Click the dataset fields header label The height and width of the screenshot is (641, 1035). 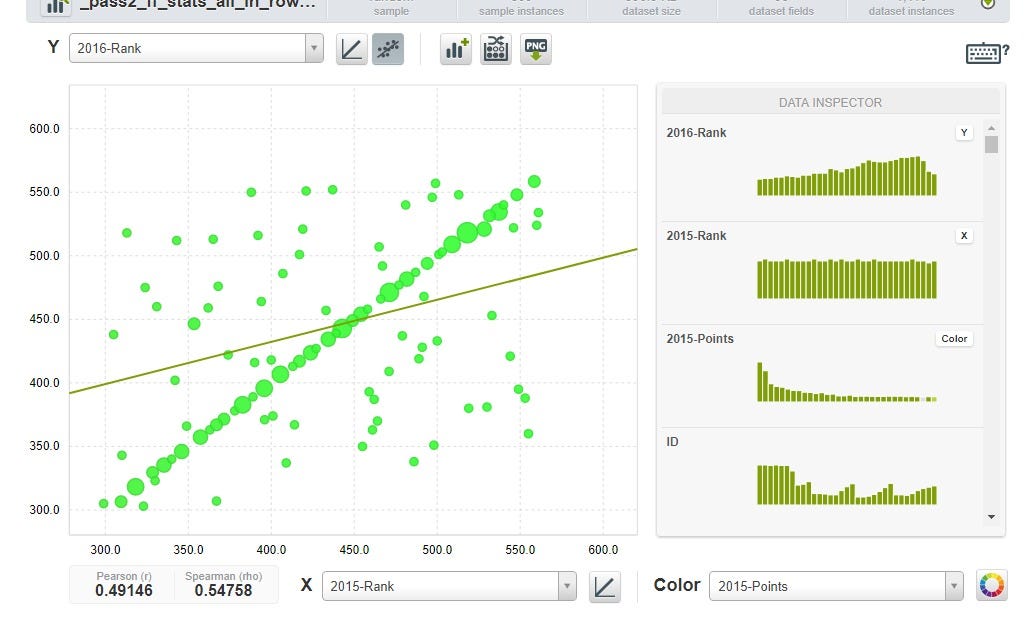(x=782, y=11)
